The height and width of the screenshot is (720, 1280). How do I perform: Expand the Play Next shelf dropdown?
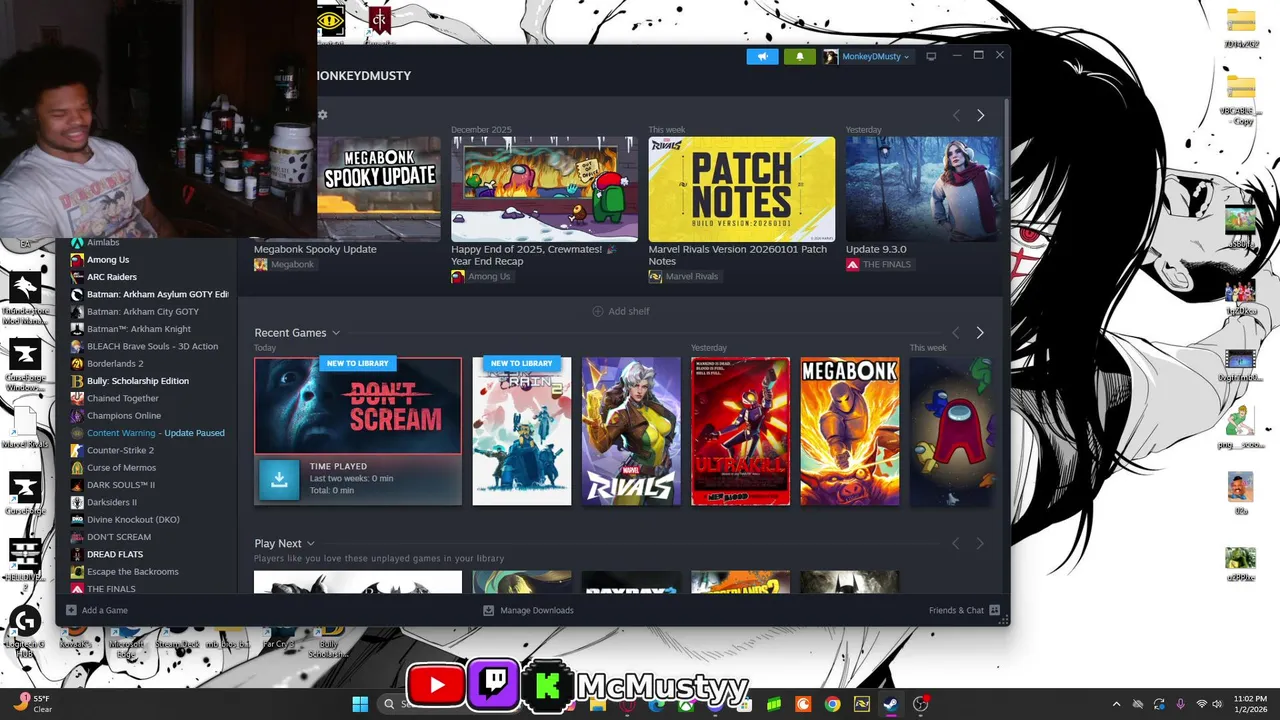pos(311,544)
